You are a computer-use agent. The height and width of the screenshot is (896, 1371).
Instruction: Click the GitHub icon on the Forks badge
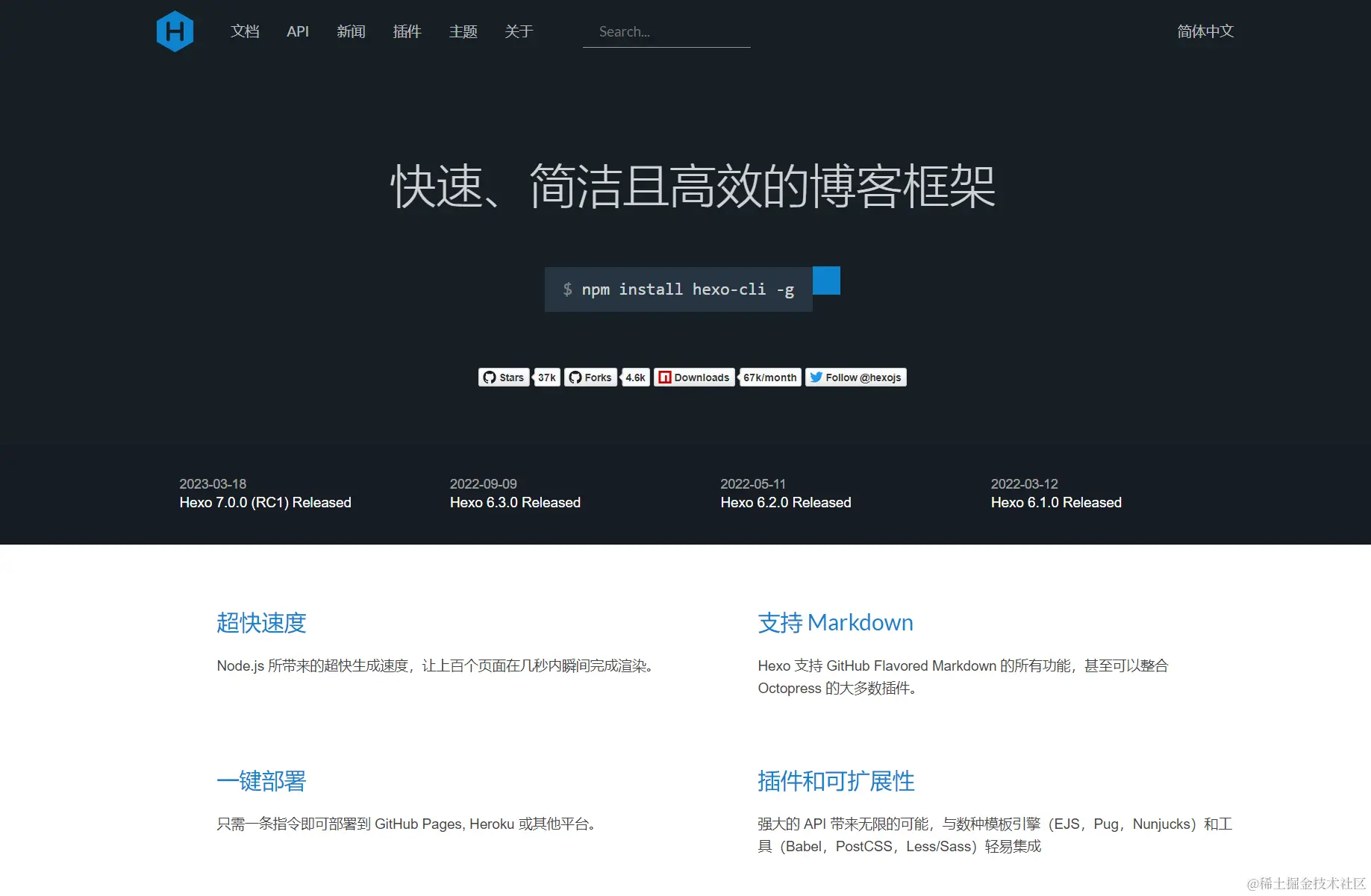(575, 377)
